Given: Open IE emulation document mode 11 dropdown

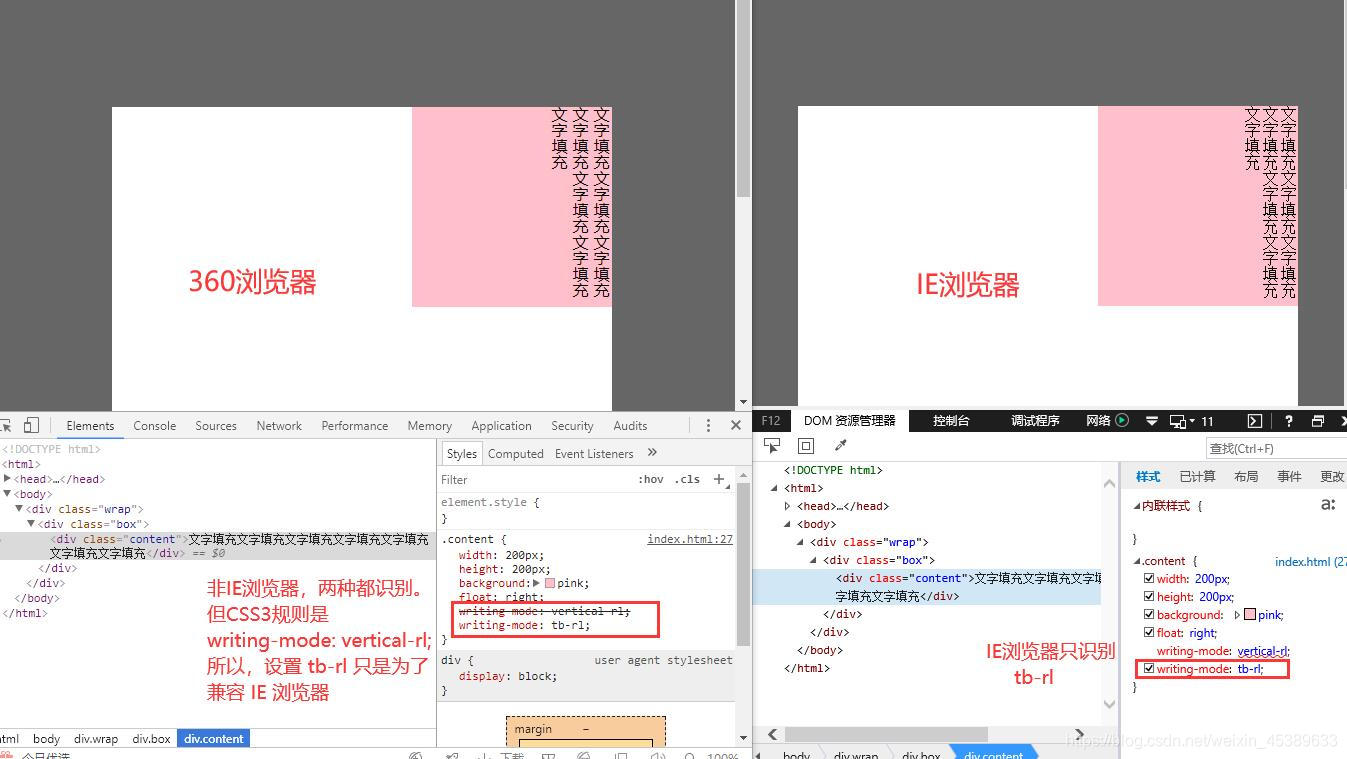Looking at the screenshot, I should click(1191, 421).
